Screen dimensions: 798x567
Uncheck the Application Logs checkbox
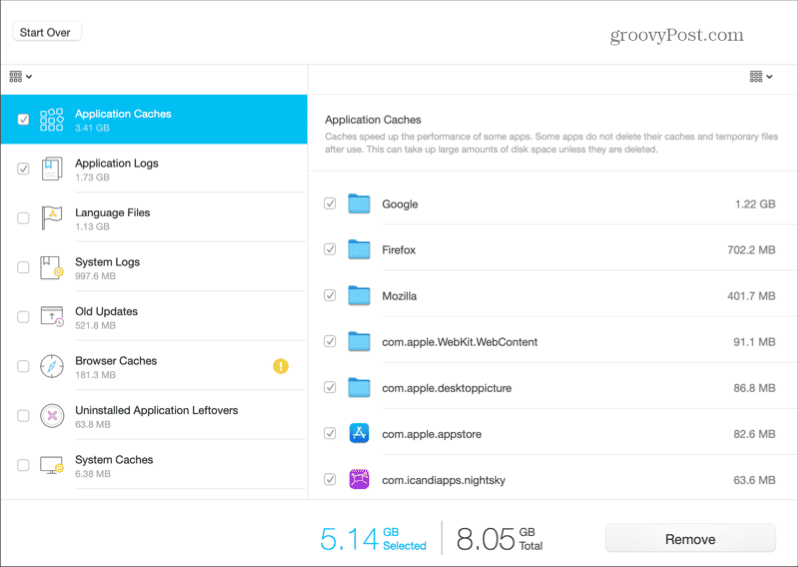tap(23, 168)
